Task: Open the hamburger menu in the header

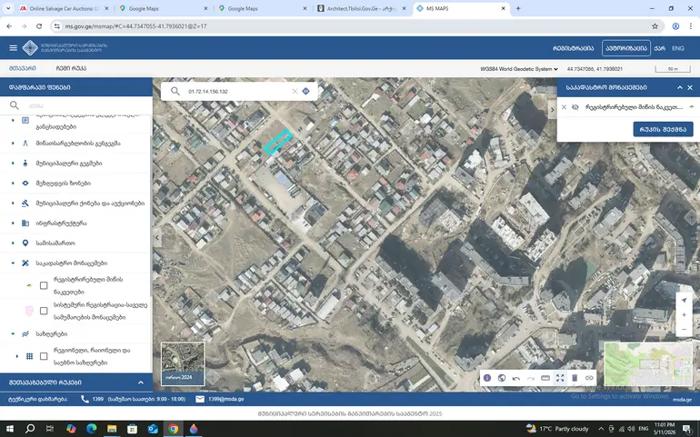Action: (x=13, y=48)
